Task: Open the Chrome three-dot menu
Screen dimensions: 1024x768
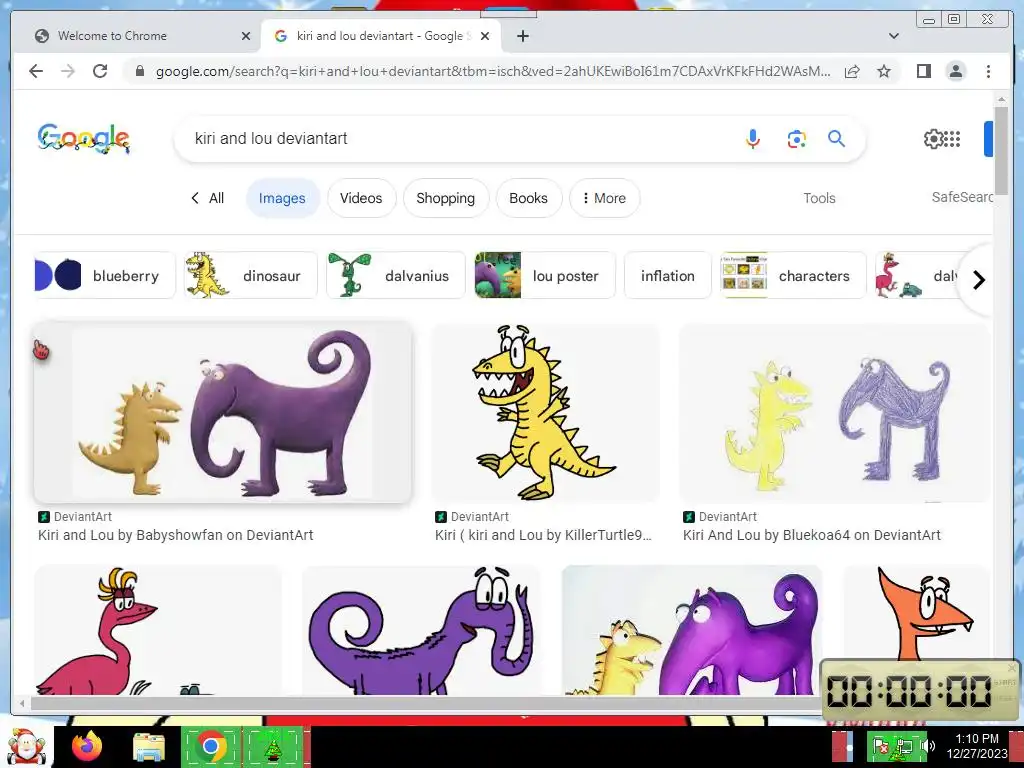Action: [988, 71]
